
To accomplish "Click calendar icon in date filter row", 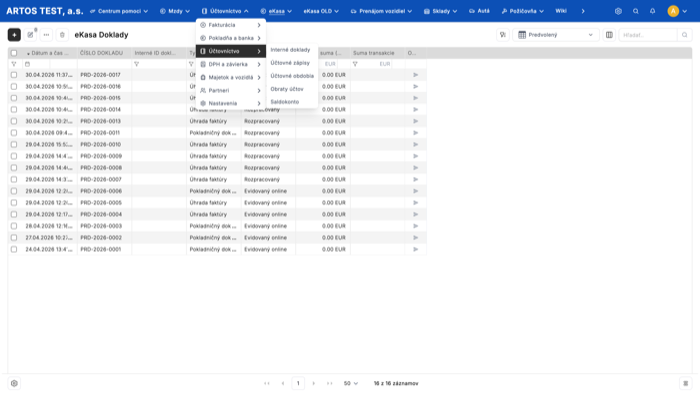I will [28, 64].
